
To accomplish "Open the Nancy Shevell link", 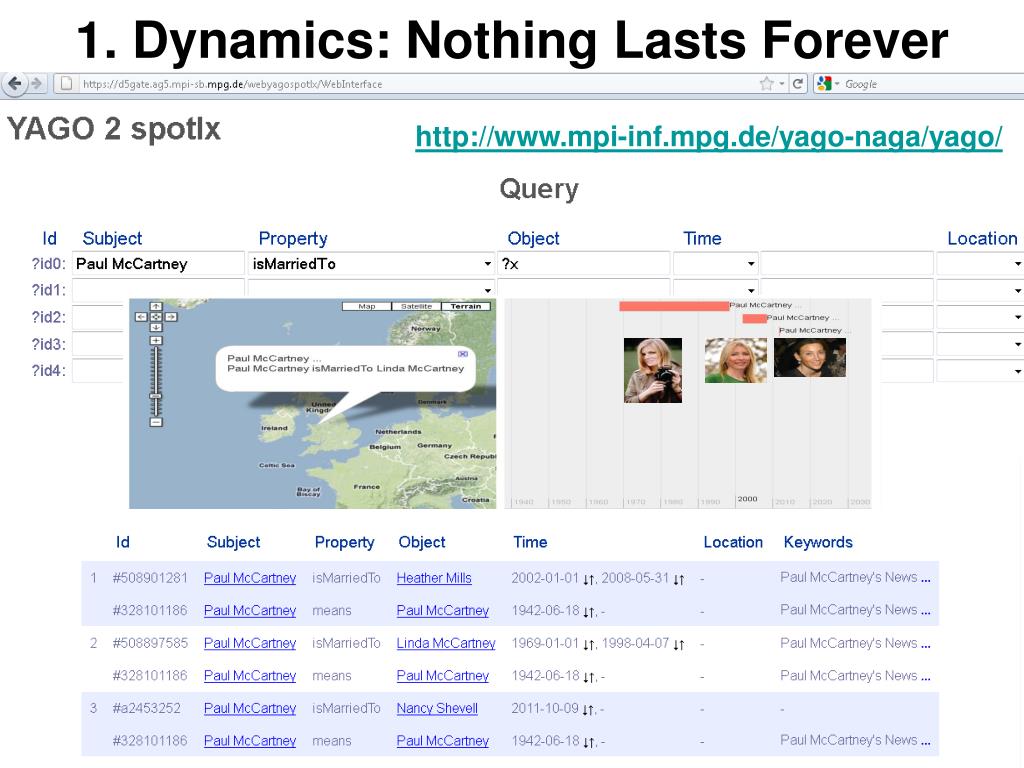I will [x=437, y=709].
